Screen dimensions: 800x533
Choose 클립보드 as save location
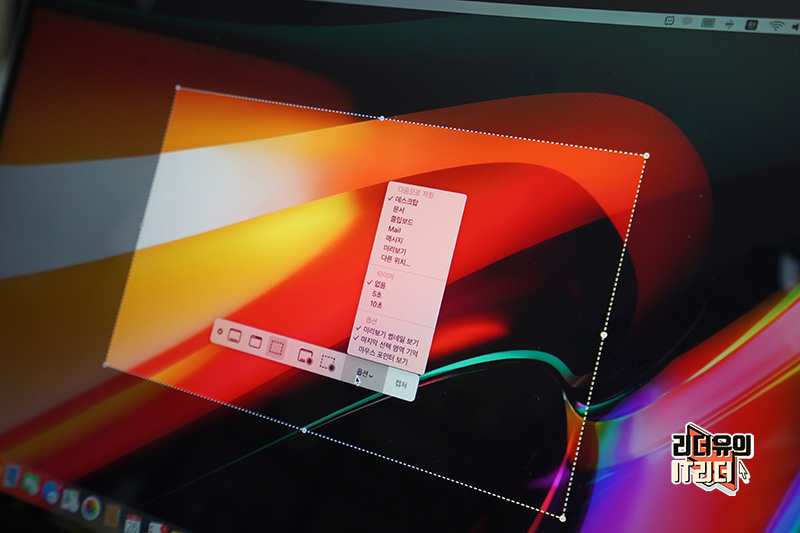402,221
